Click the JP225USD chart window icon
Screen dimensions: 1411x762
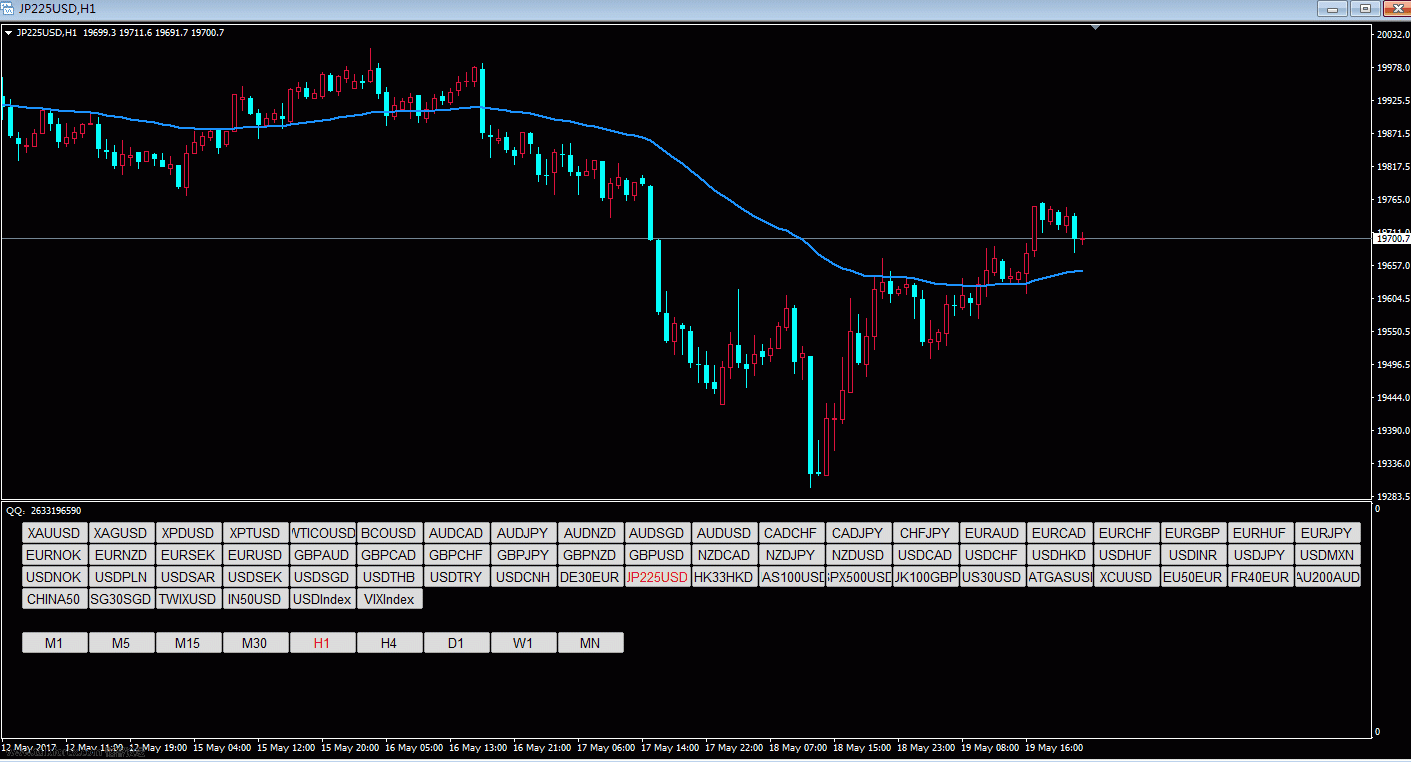tap(9, 8)
